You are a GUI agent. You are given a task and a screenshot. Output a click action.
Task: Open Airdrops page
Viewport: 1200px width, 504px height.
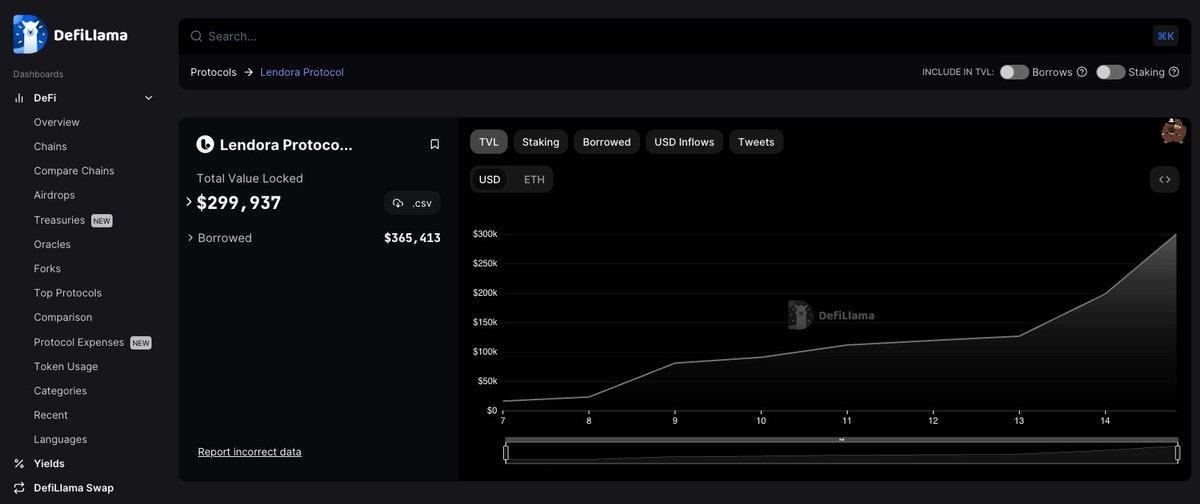tap(54, 195)
